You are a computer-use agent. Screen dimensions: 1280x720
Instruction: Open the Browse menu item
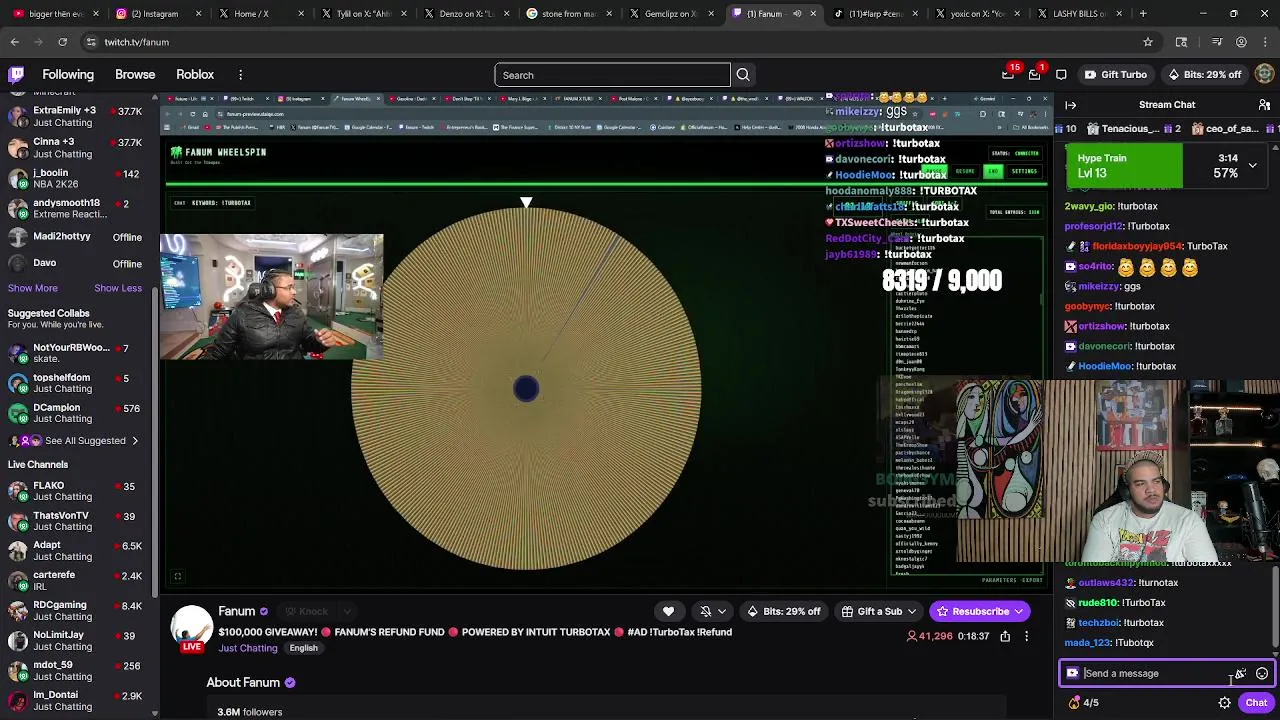[x=135, y=75]
